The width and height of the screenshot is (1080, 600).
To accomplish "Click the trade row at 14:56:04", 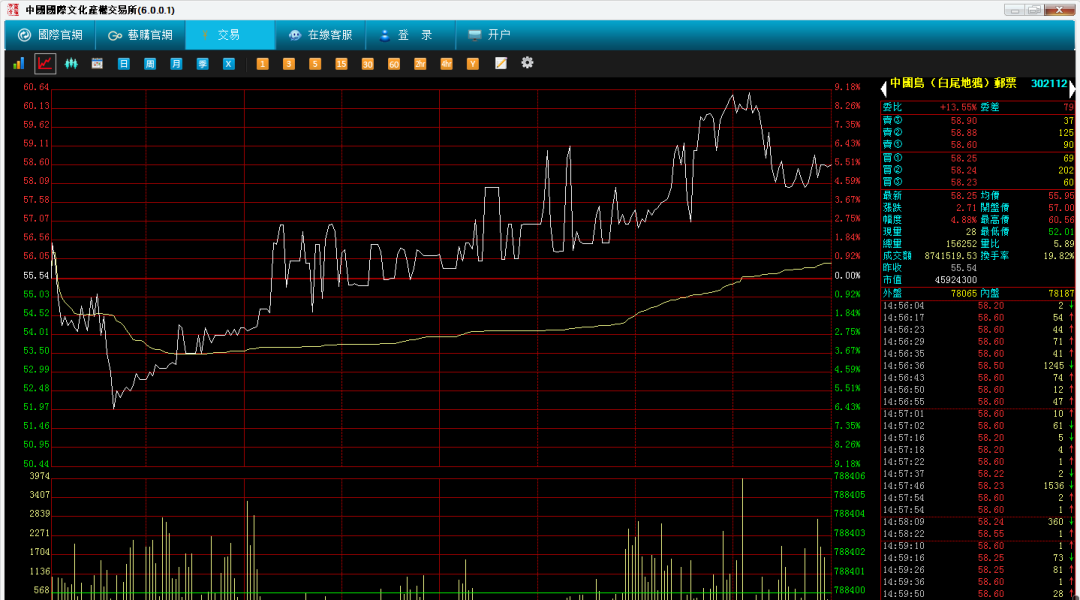I will (978, 306).
